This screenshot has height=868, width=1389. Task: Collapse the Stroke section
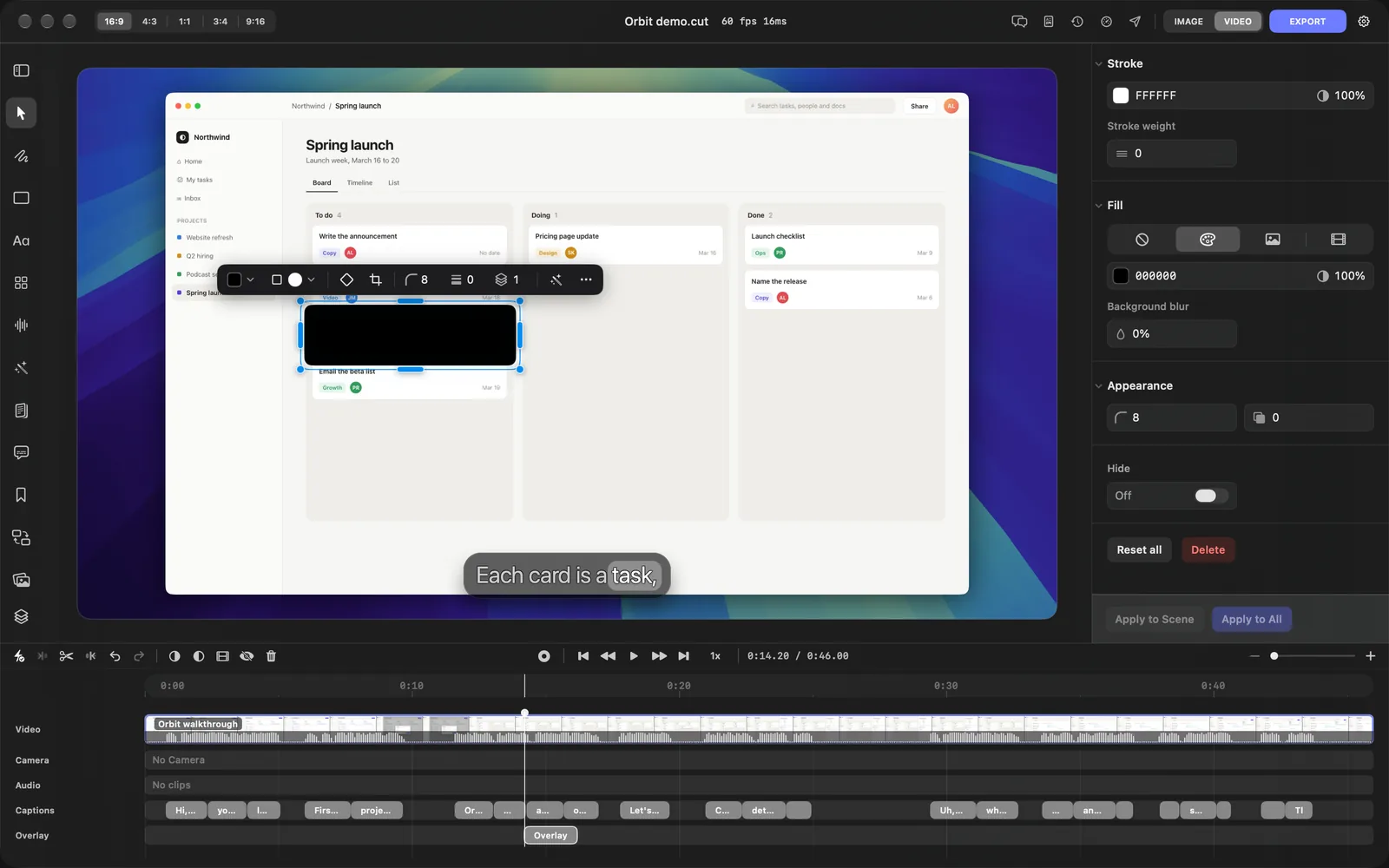click(1098, 63)
